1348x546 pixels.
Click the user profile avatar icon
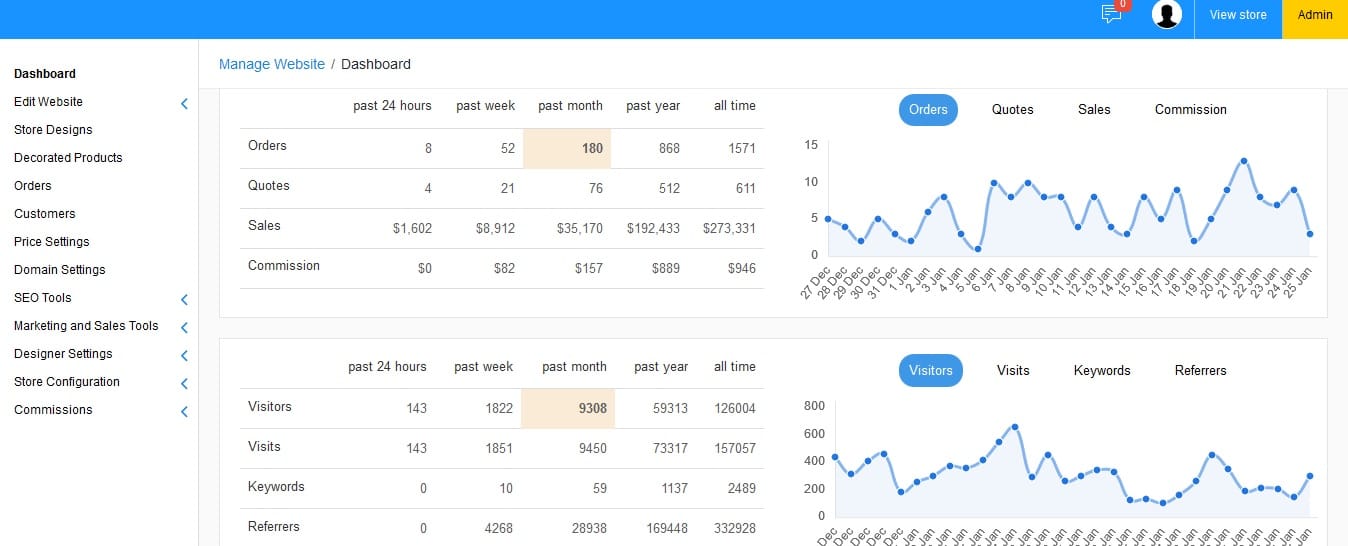pos(1167,14)
